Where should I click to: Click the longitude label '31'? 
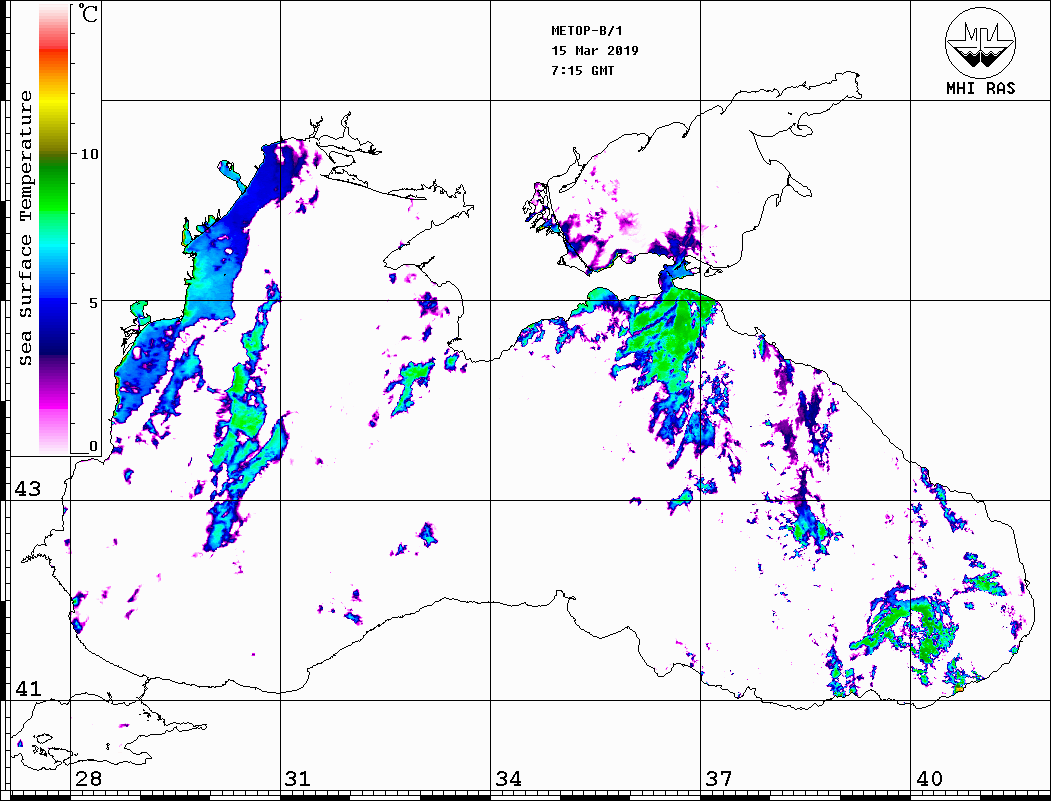point(298,779)
